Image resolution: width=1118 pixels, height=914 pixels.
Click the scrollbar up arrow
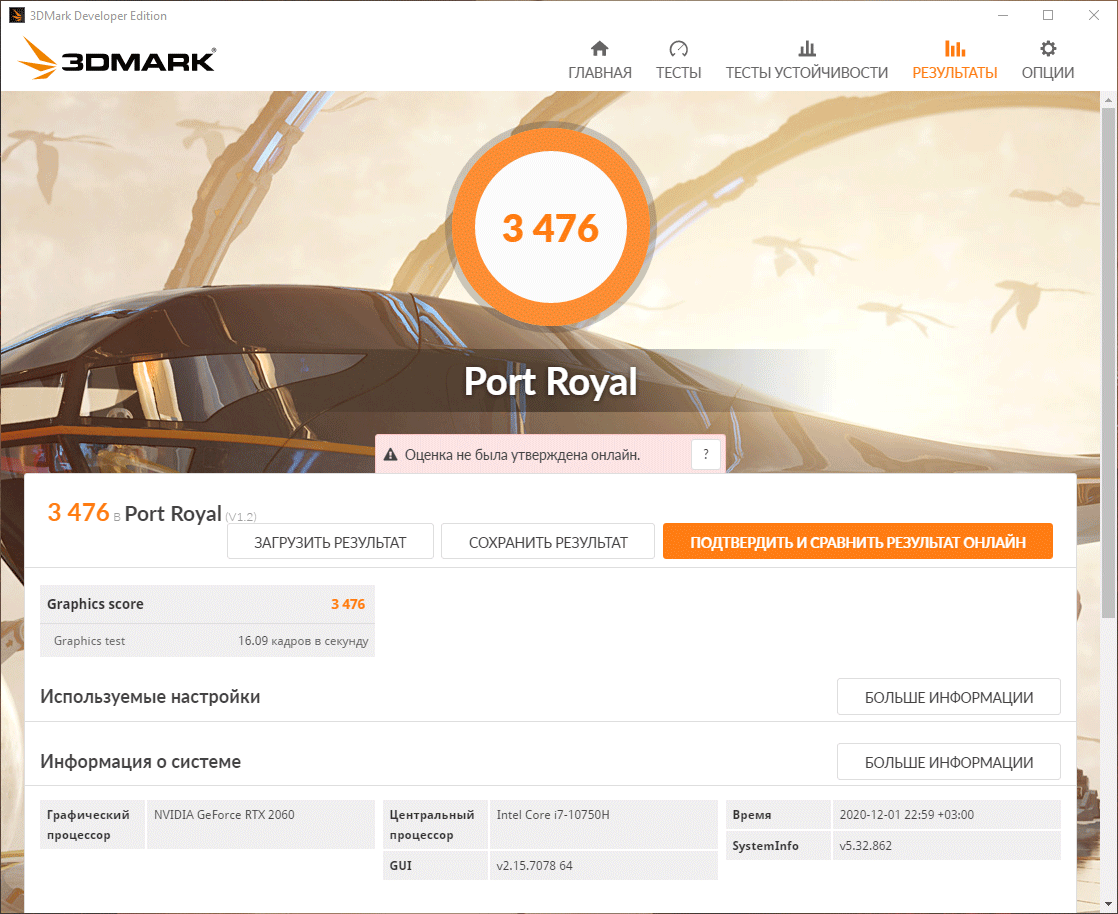point(1108,99)
